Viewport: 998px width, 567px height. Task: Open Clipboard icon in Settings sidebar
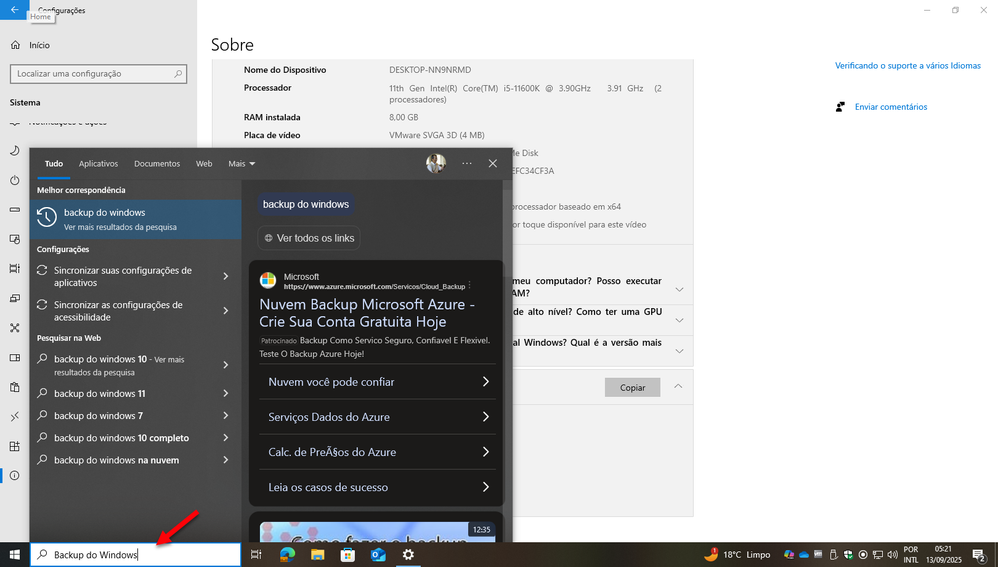(15, 387)
